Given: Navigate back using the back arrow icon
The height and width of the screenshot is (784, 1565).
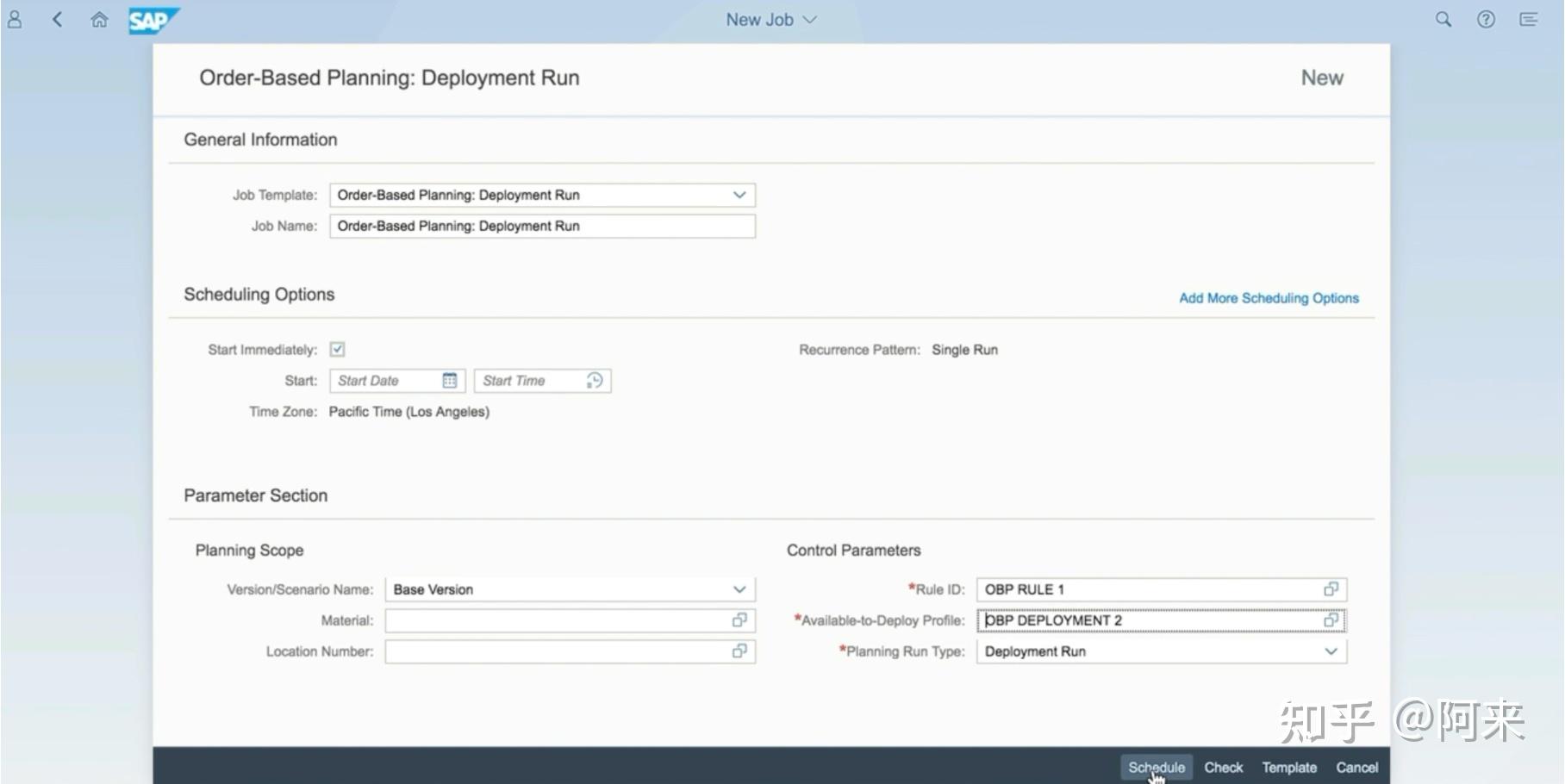Looking at the screenshot, I should coord(57,19).
